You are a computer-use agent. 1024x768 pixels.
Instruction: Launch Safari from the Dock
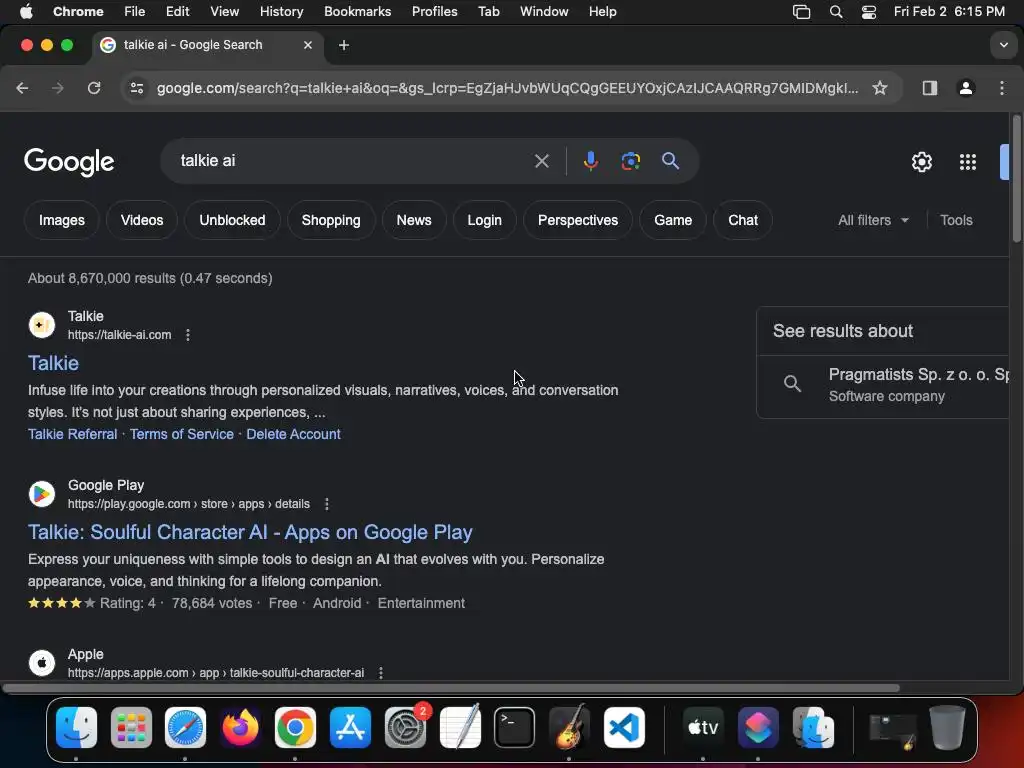coord(185,727)
